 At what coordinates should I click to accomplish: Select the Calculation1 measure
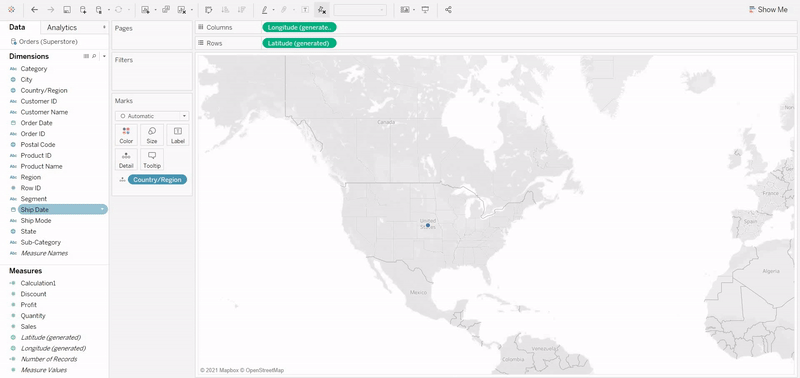[38, 283]
